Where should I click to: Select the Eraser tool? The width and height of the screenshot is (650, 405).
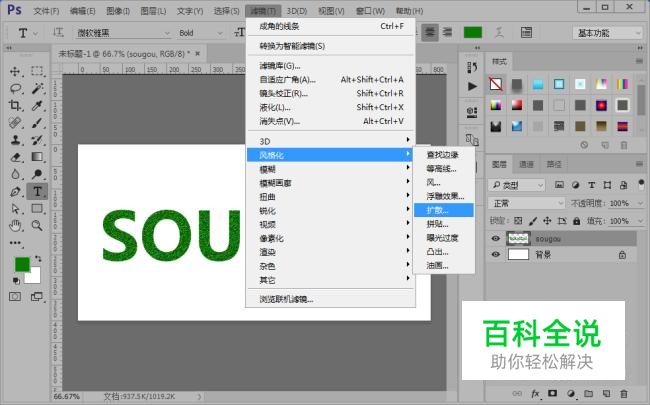pyautogui.click(x=15, y=157)
